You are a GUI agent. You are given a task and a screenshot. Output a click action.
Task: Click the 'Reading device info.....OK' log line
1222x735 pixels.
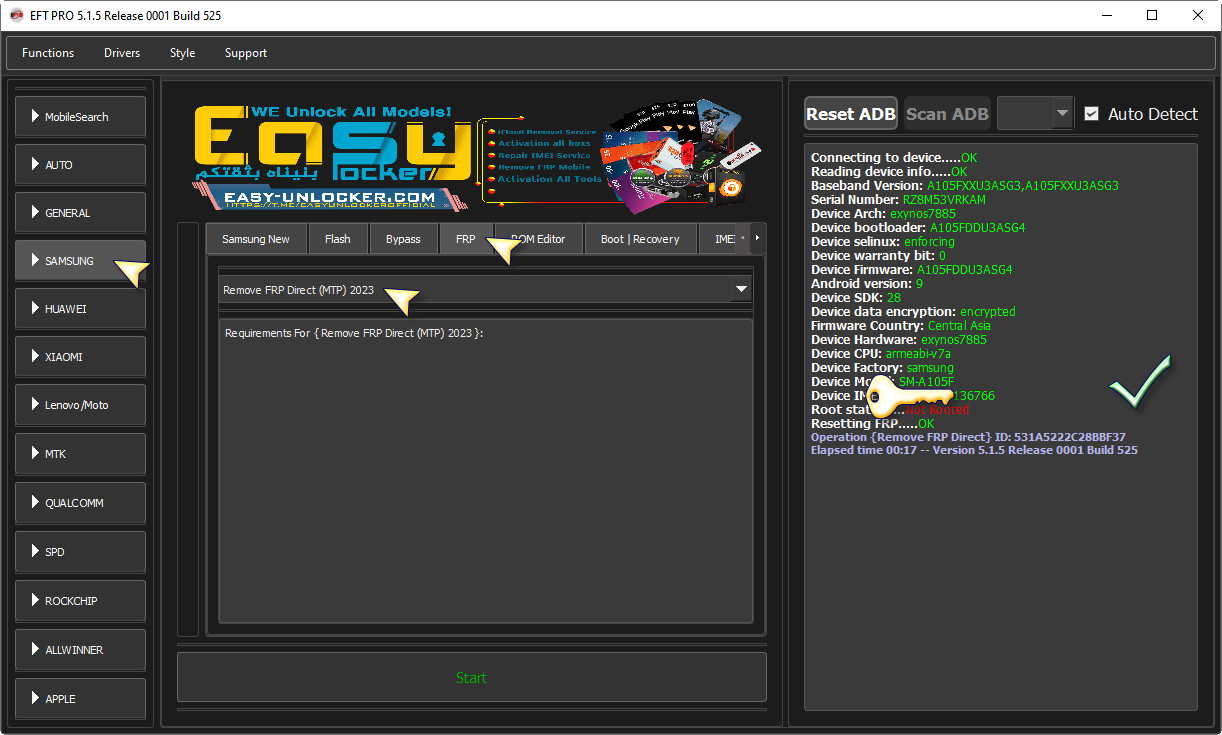click(x=889, y=172)
